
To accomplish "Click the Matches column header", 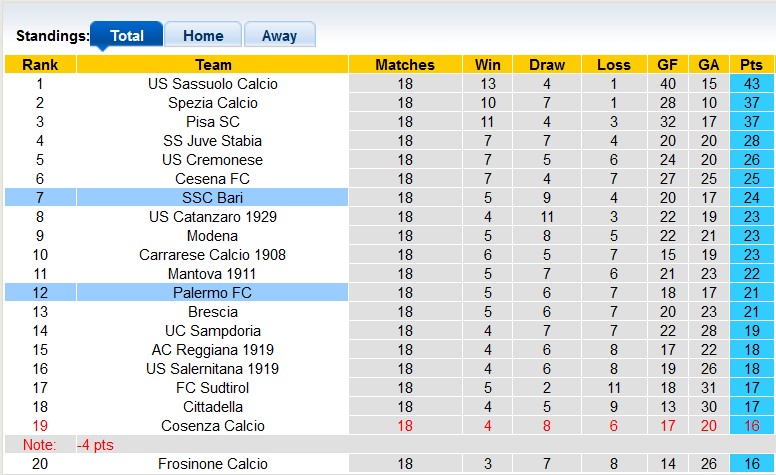I will [405, 65].
